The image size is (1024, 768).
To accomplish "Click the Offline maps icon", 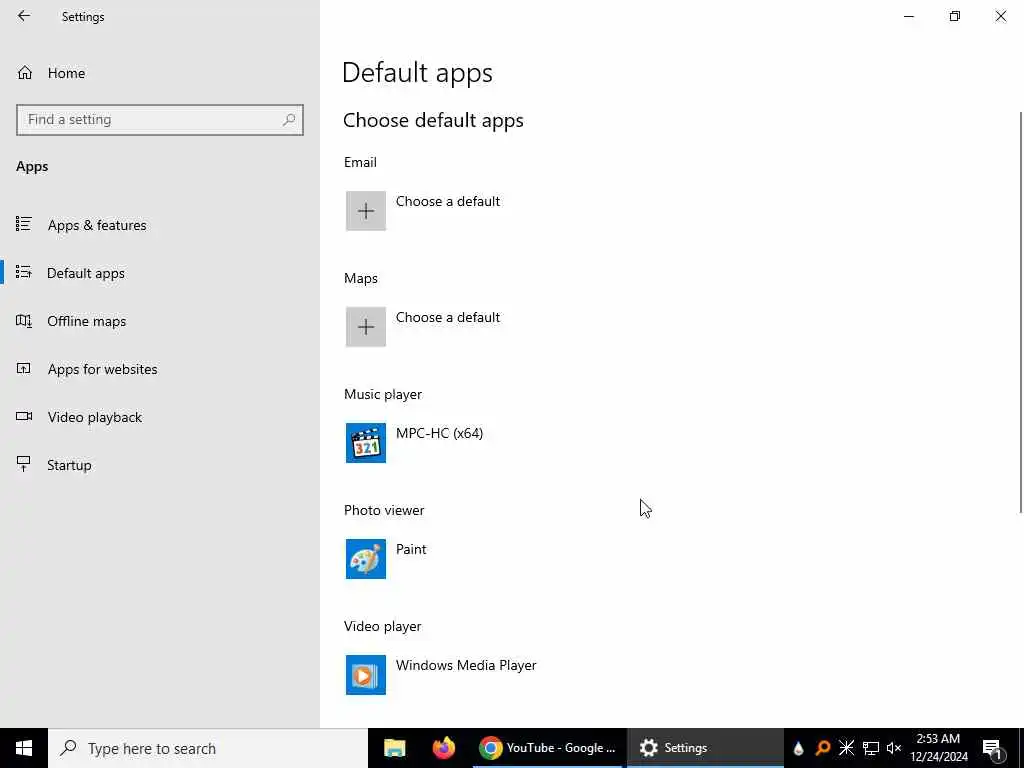I will point(24,321).
